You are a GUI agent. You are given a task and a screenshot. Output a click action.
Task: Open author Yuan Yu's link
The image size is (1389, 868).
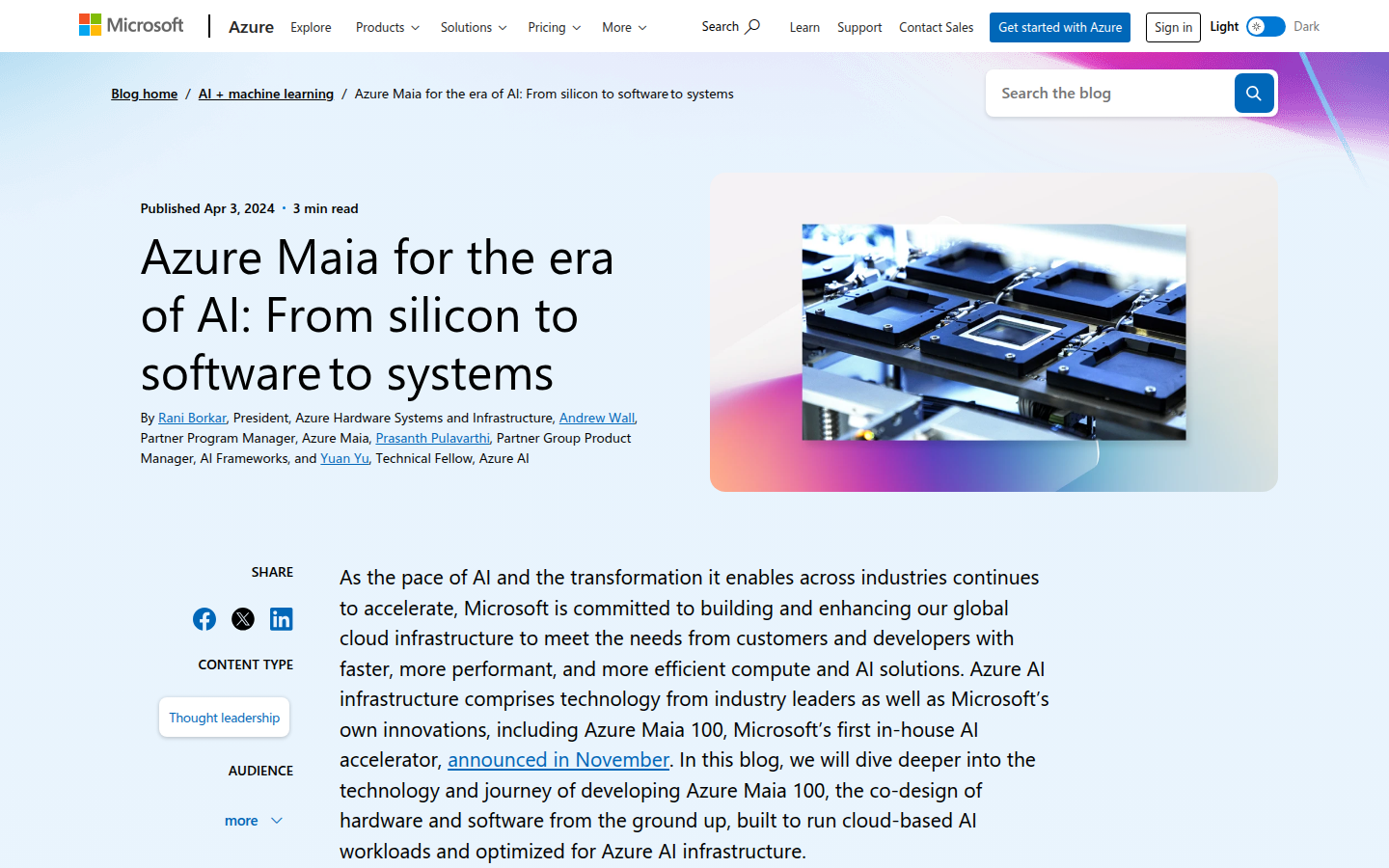click(x=344, y=458)
